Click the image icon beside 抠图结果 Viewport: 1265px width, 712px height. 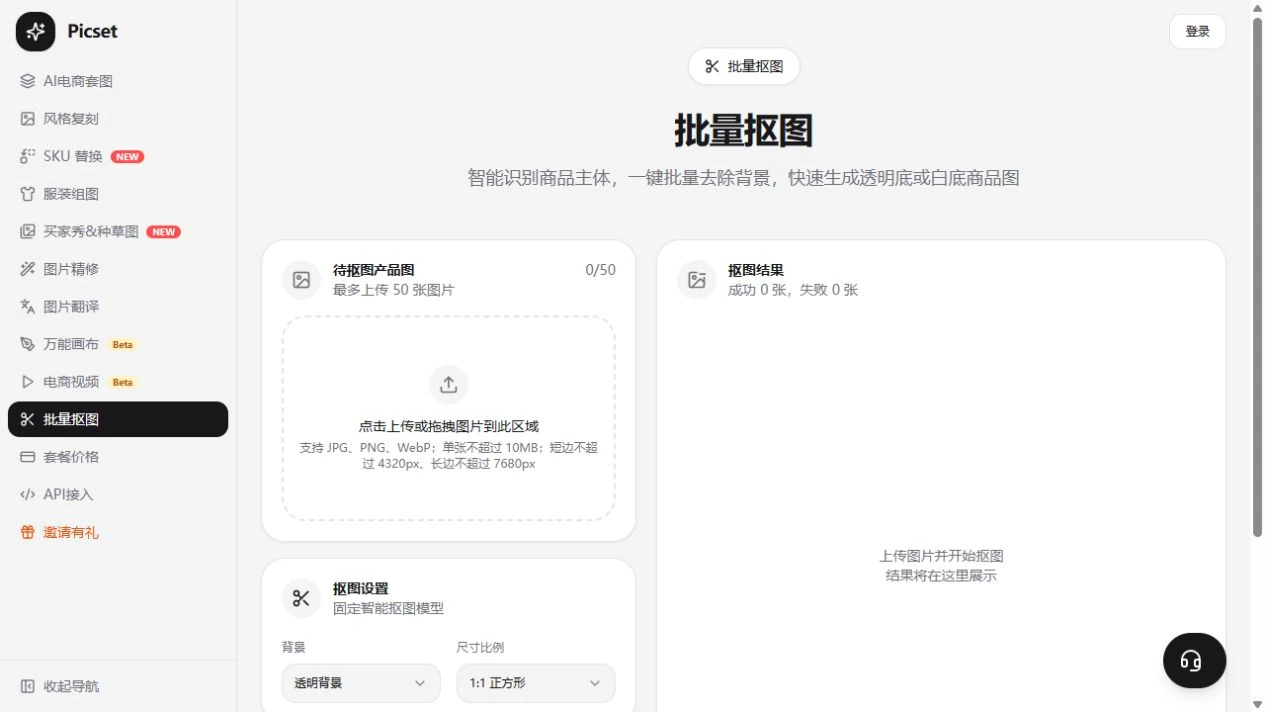pos(697,280)
